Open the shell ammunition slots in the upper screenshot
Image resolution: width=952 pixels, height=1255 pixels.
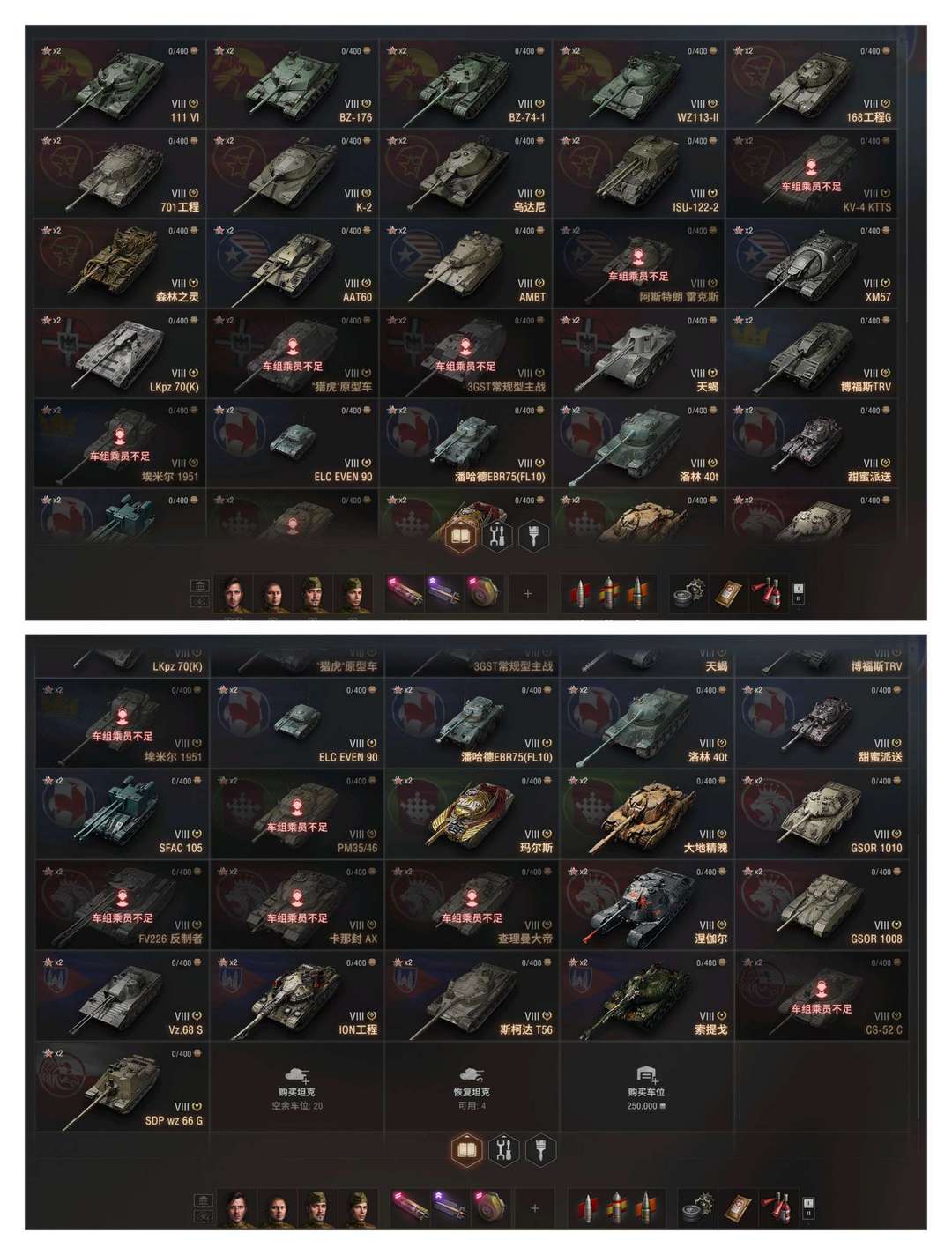tap(610, 594)
